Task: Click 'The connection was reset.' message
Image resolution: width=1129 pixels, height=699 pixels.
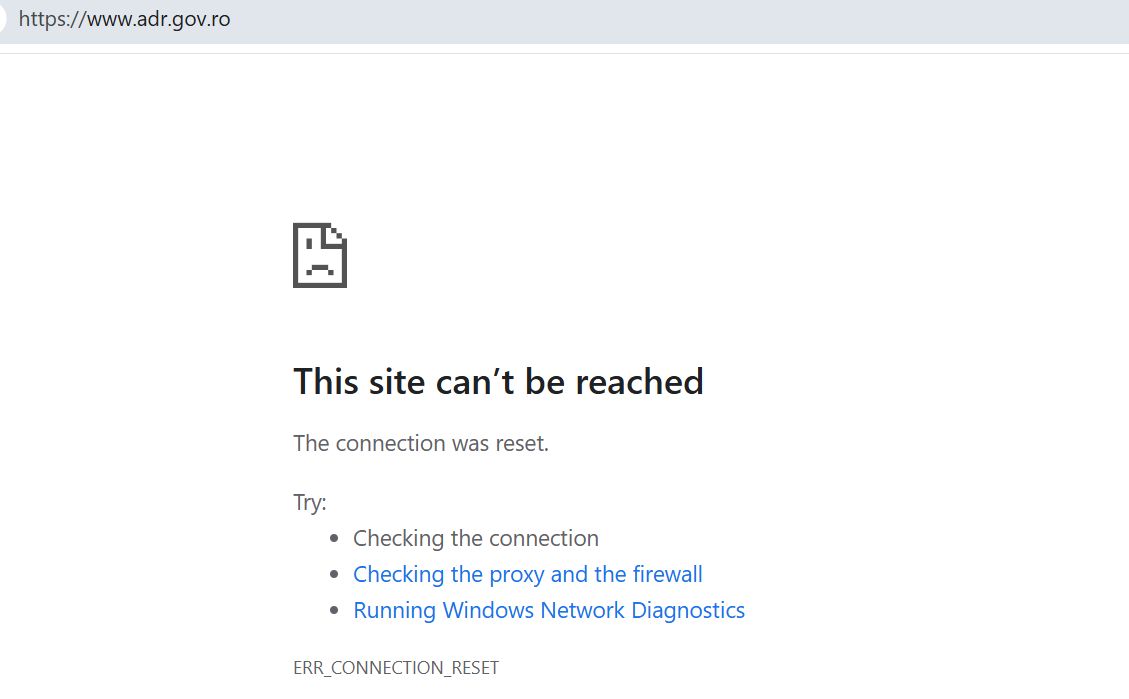Action: pos(420,443)
